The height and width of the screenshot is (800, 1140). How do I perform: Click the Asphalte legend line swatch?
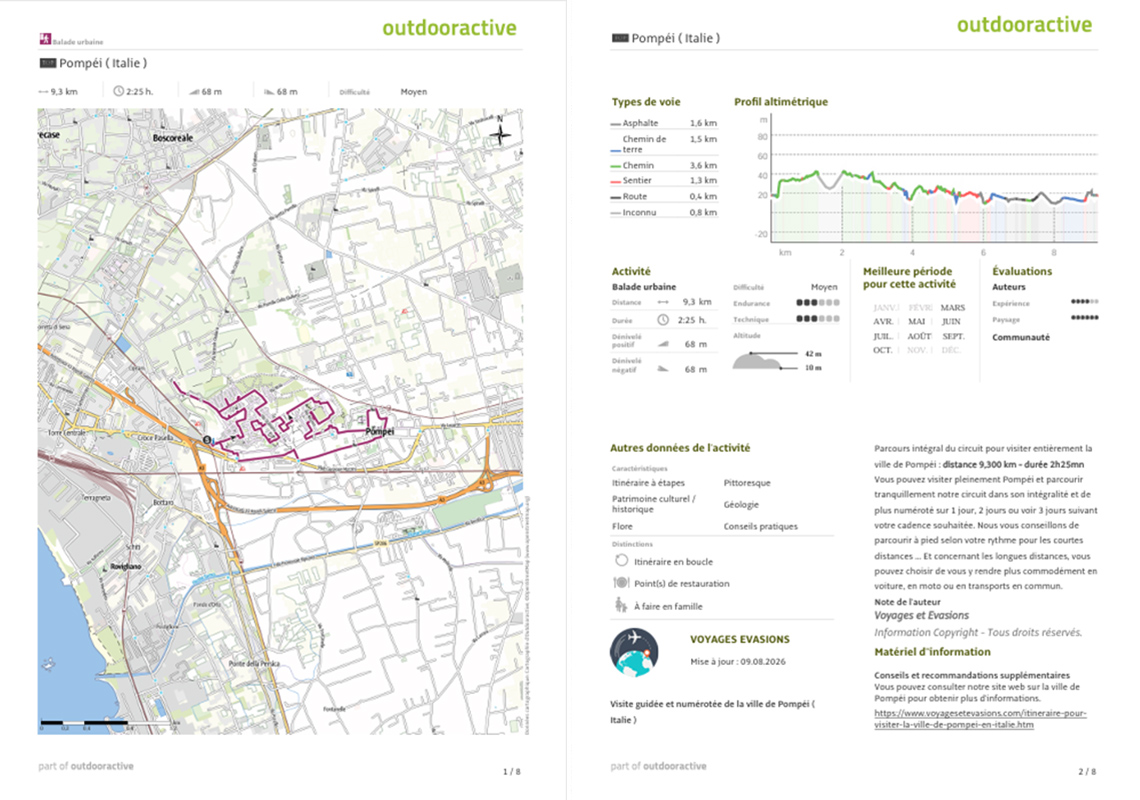(616, 124)
